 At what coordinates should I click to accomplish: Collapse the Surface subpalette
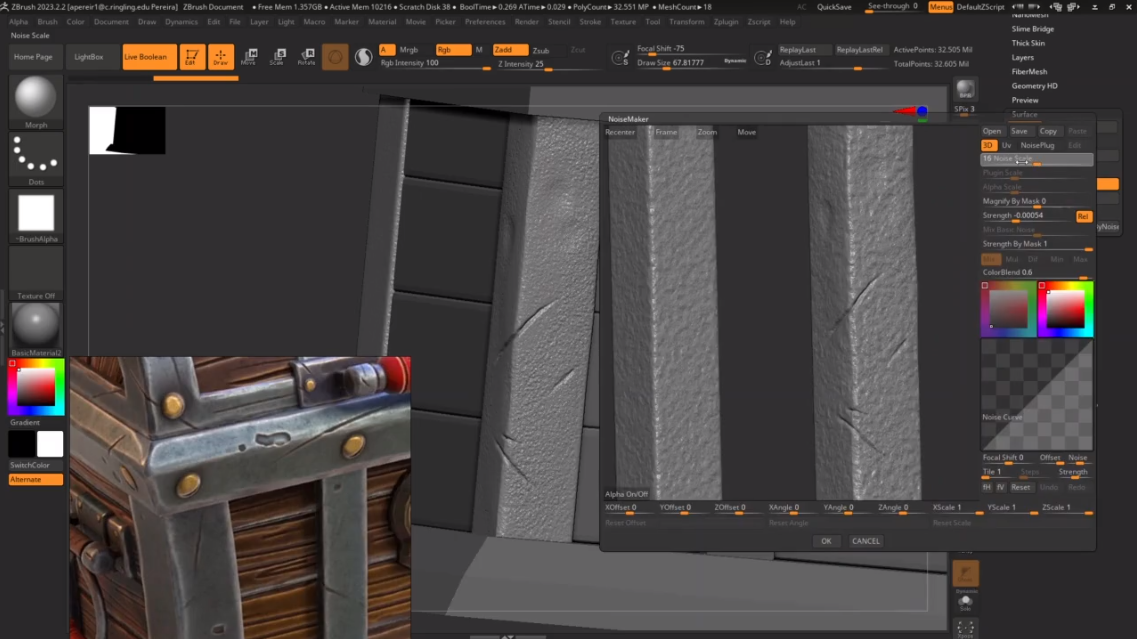tap(1025, 115)
